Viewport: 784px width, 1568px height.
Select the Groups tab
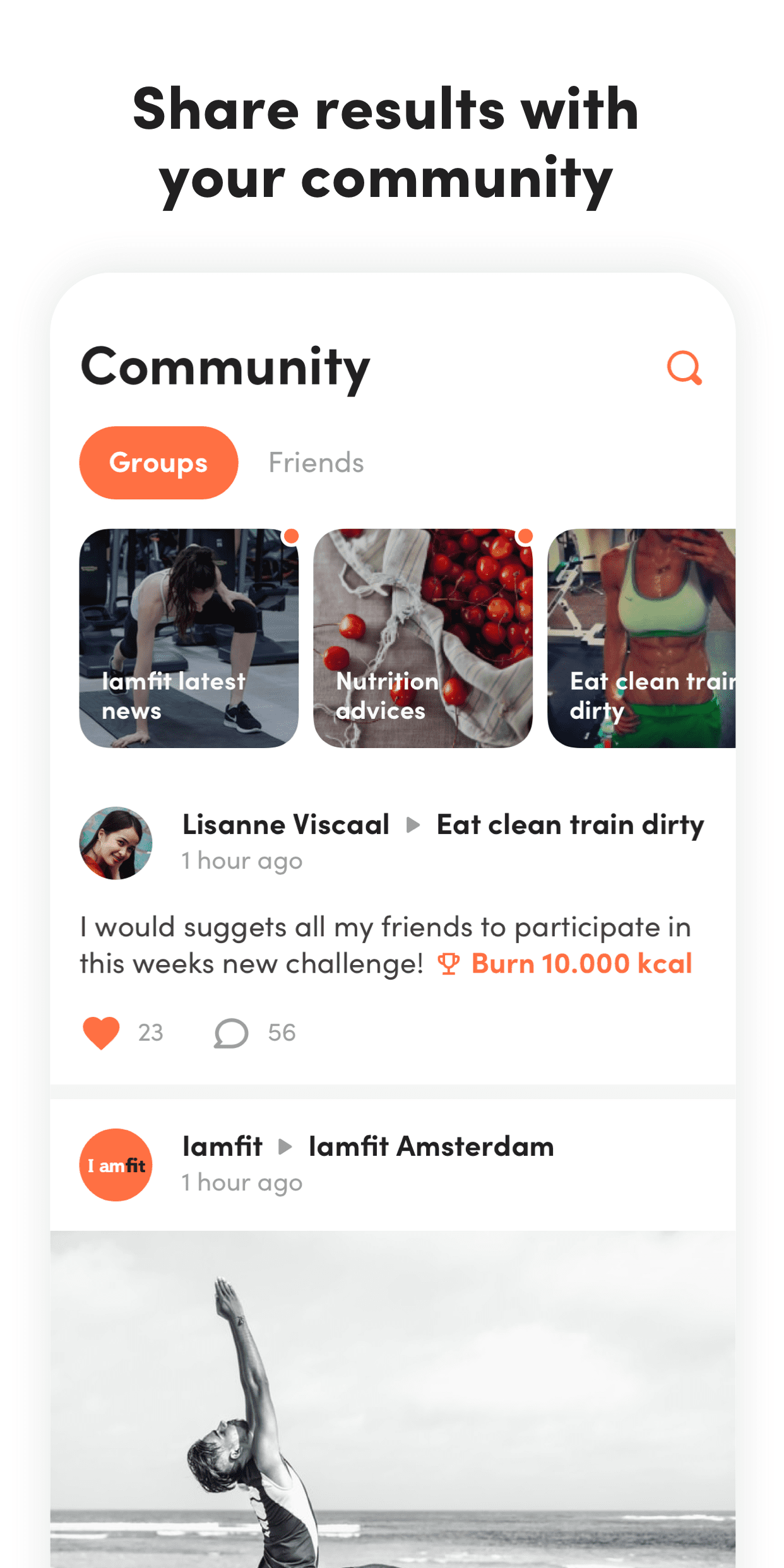pyautogui.click(x=158, y=463)
